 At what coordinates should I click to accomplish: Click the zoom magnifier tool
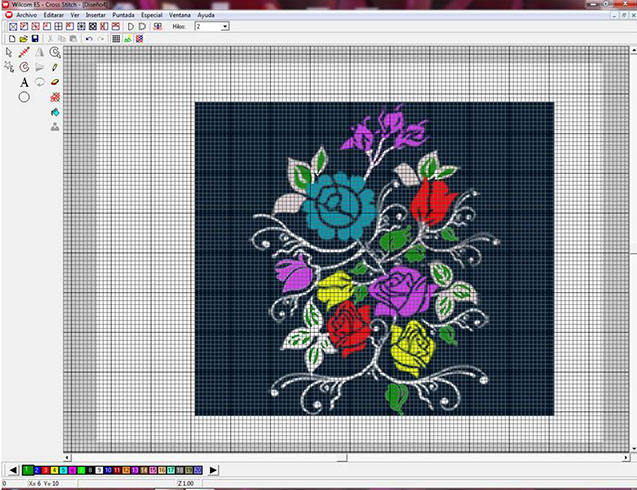55,52
